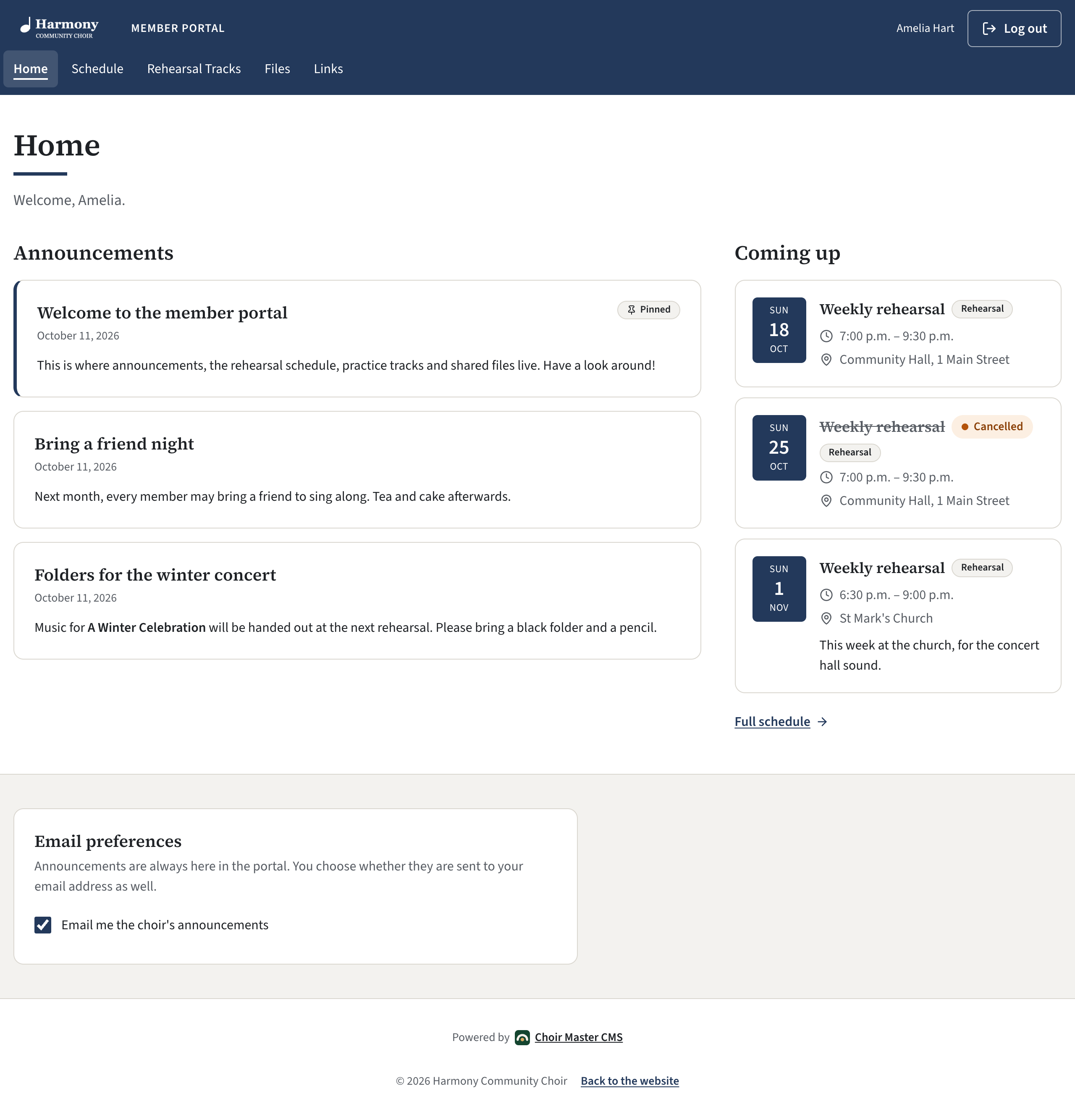Viewport: 1075px width, 1120px height.
Task: Open the Home tab
Action: pyautogui.click(x=31, y=68)
